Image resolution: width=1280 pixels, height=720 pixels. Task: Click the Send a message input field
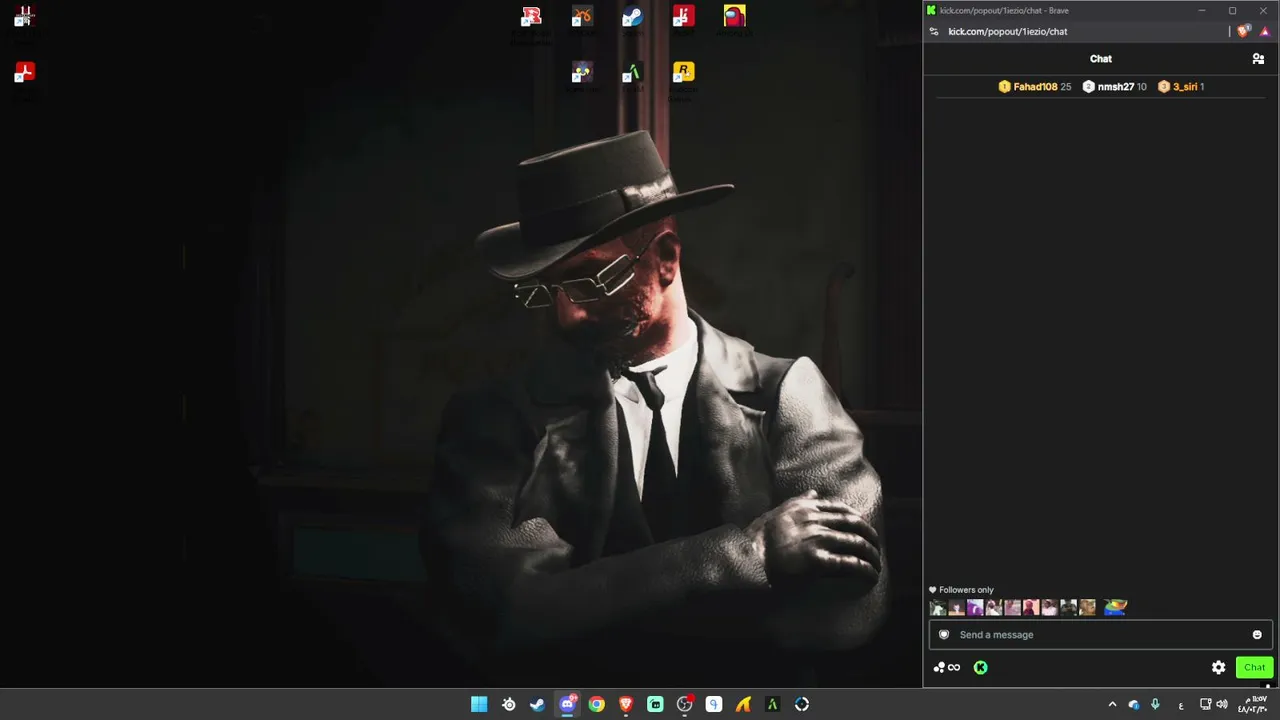[1100, 635]
